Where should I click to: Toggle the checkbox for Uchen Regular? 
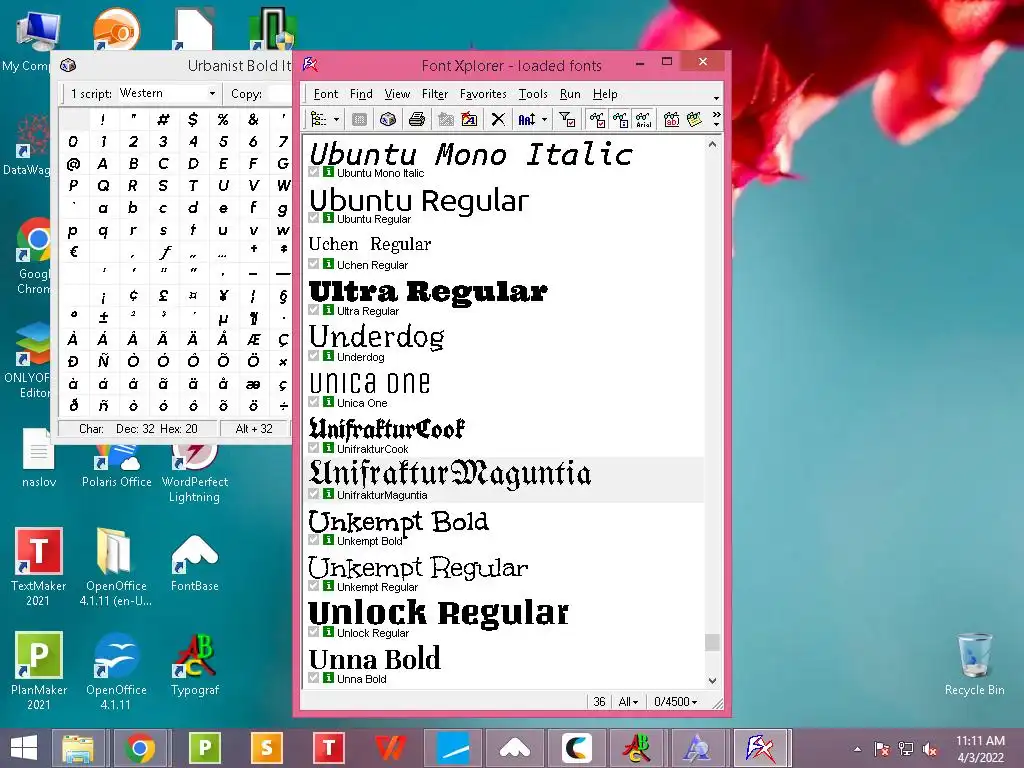[313, 264]
